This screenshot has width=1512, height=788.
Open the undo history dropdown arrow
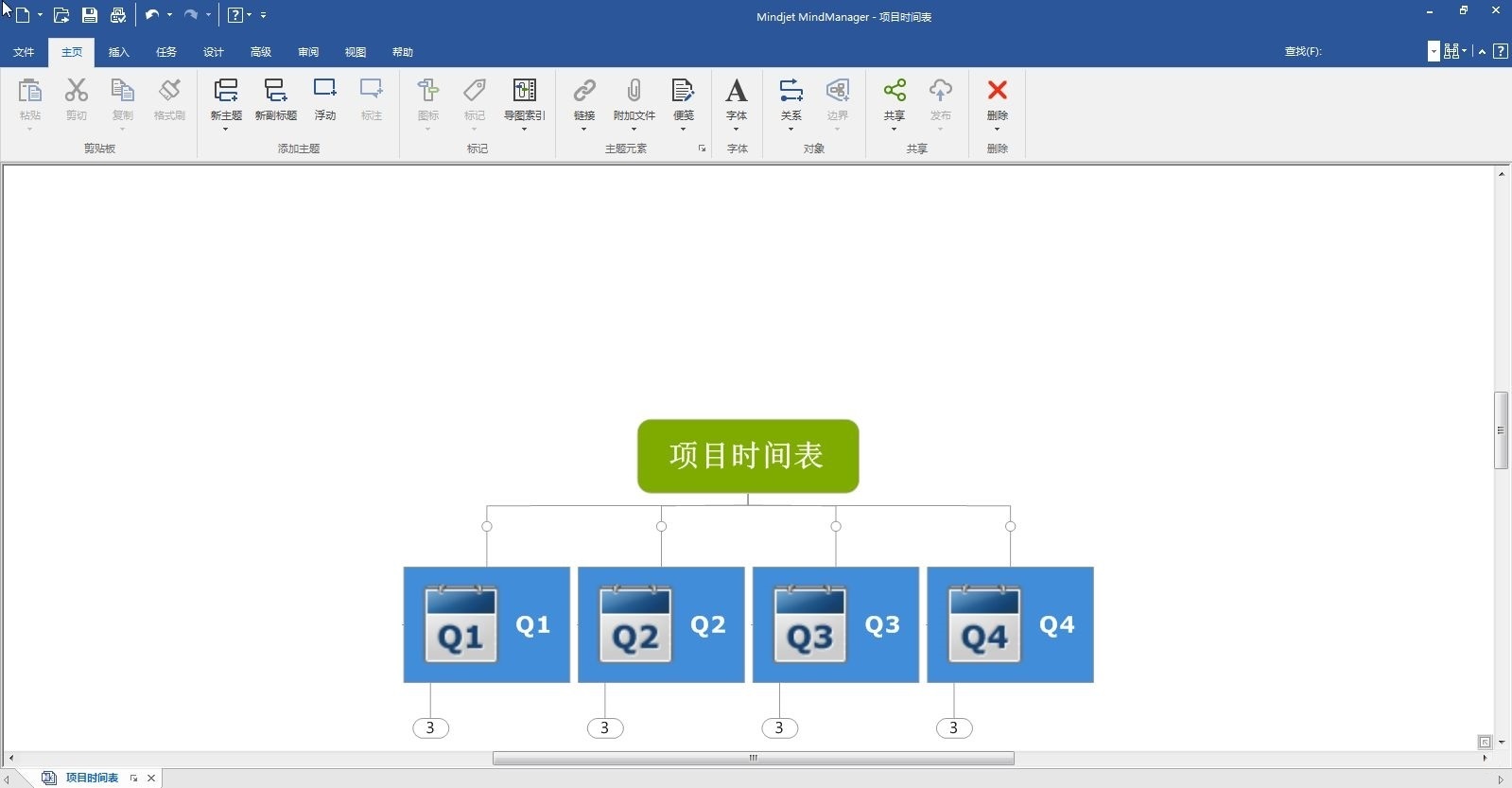point(170,15)
